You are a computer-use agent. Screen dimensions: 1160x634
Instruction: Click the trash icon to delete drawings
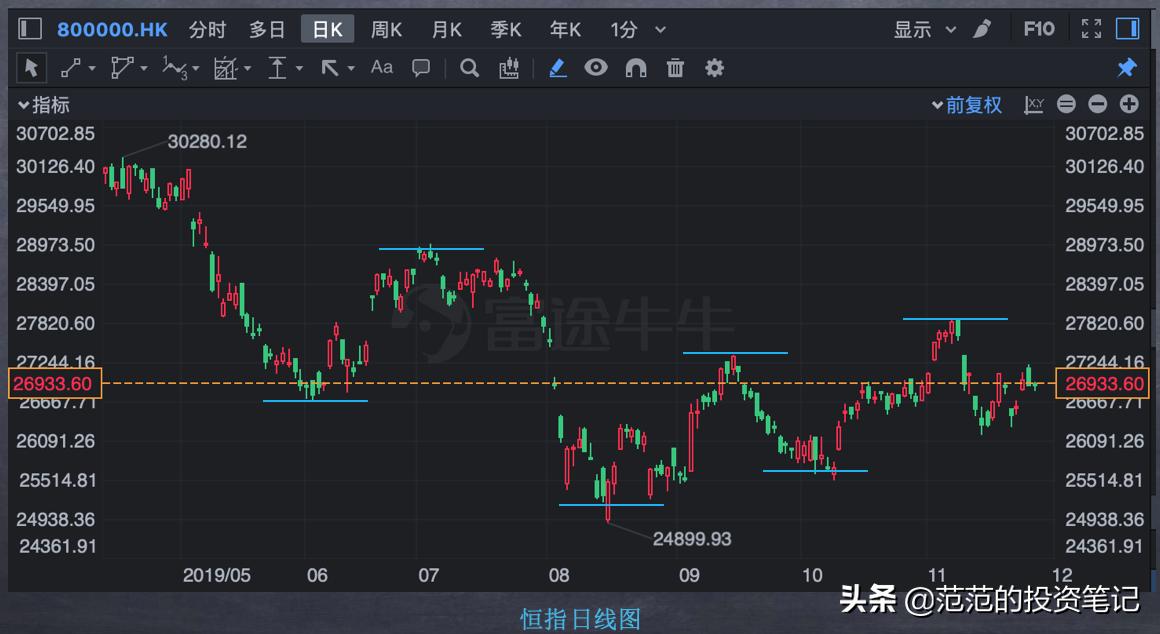pos(675,68)
